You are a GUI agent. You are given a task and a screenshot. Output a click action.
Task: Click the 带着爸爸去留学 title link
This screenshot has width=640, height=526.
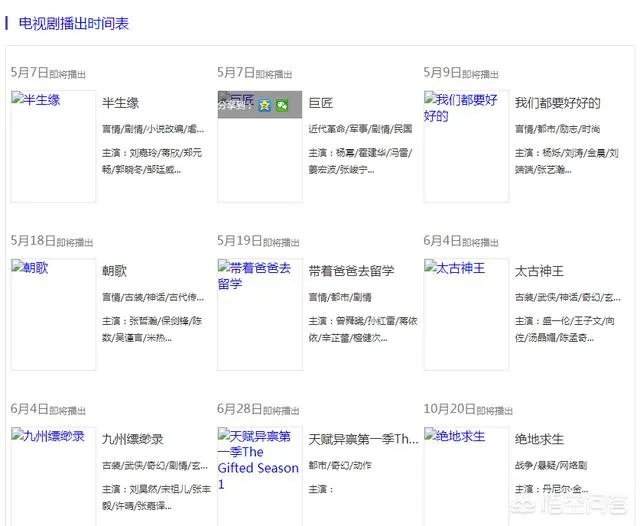coord(351,271)
